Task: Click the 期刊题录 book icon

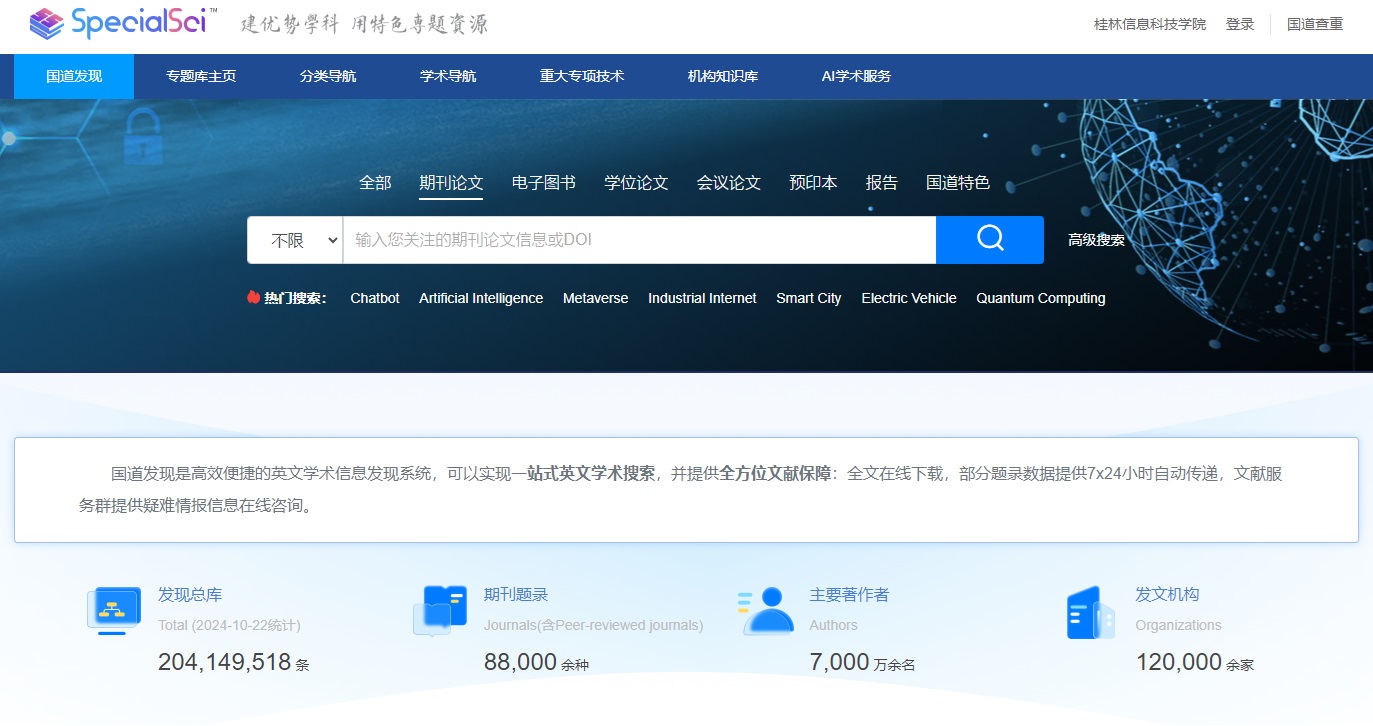Action: 440,610
